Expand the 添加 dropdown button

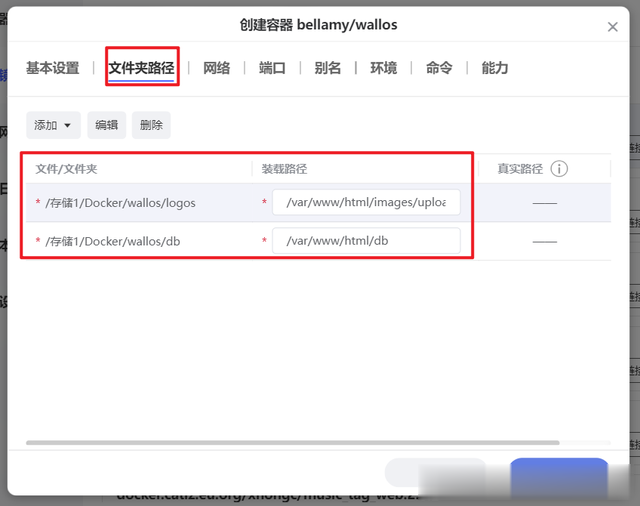[x=53, y=125]
